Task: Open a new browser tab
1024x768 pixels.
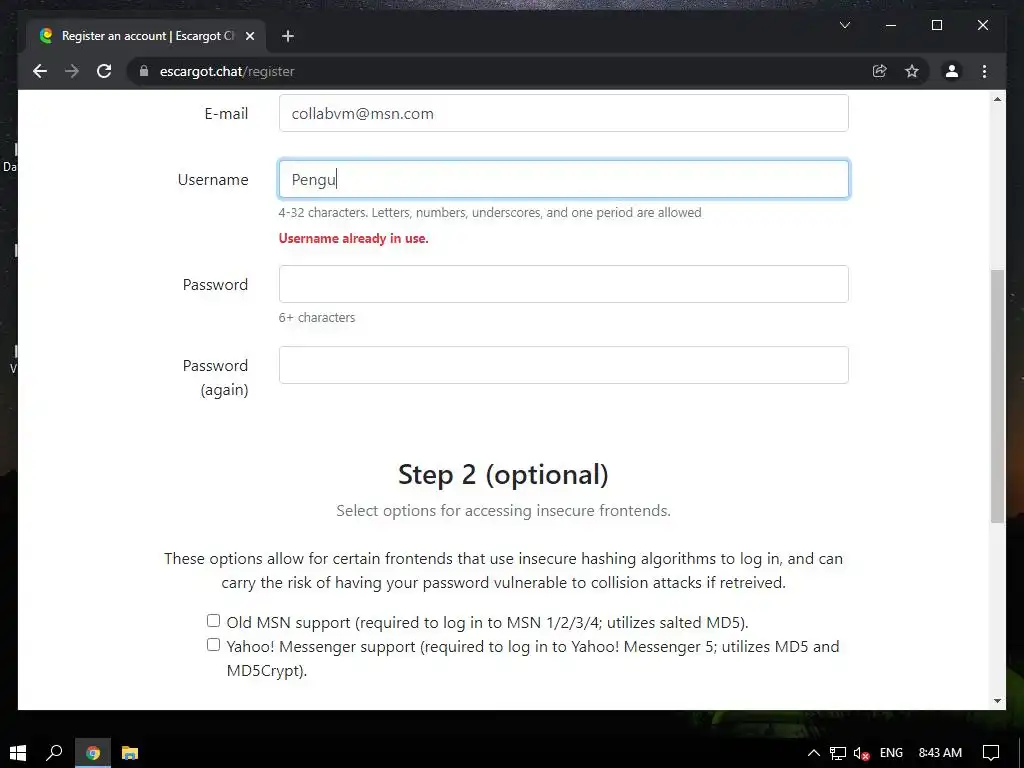Action: [x=288, y=36]
